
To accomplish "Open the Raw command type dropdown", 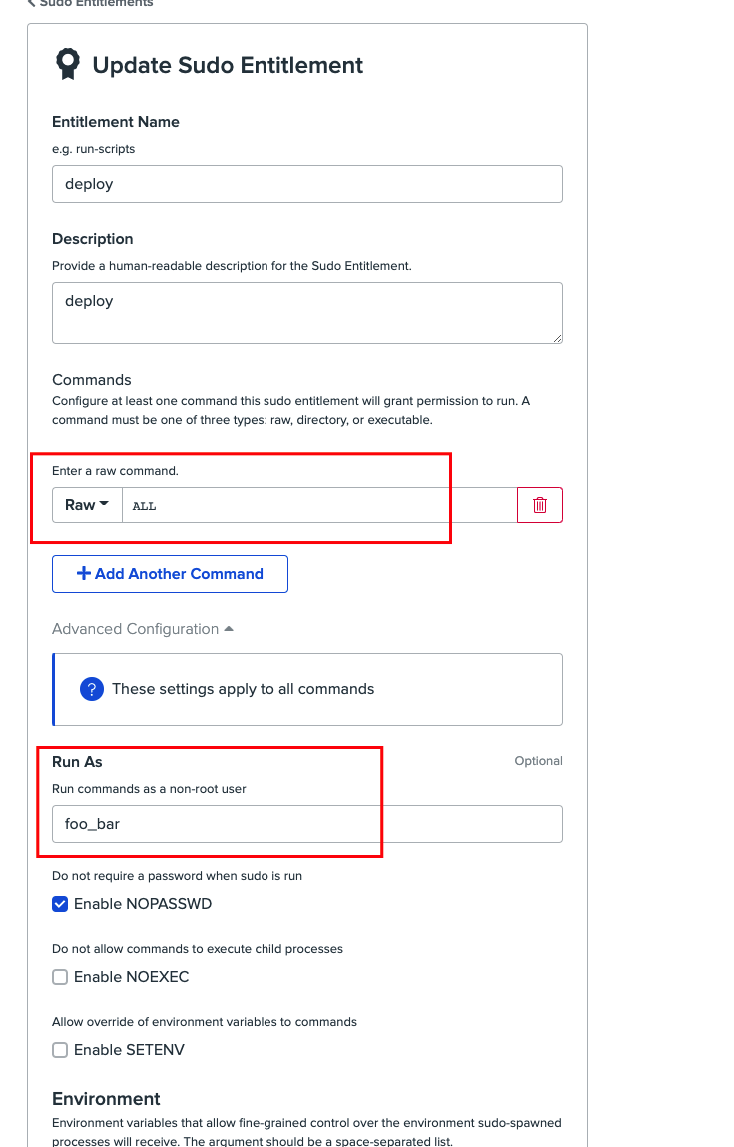I will click(x=87, y=505).
